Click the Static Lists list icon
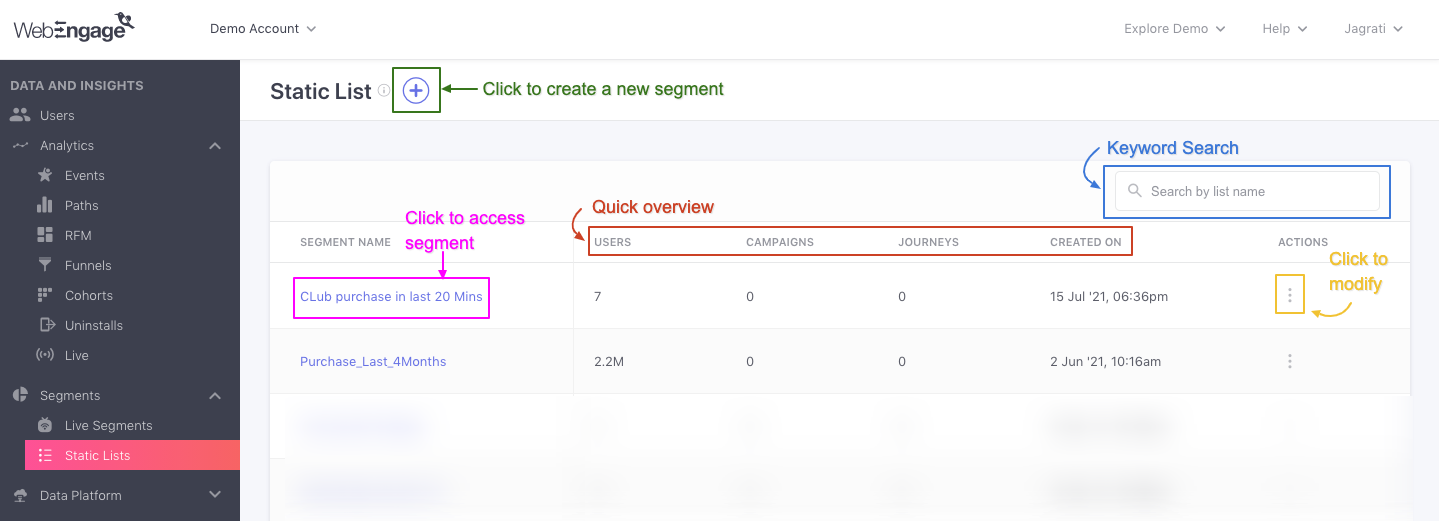1439x521 pixels. click(x=45, y=455)
